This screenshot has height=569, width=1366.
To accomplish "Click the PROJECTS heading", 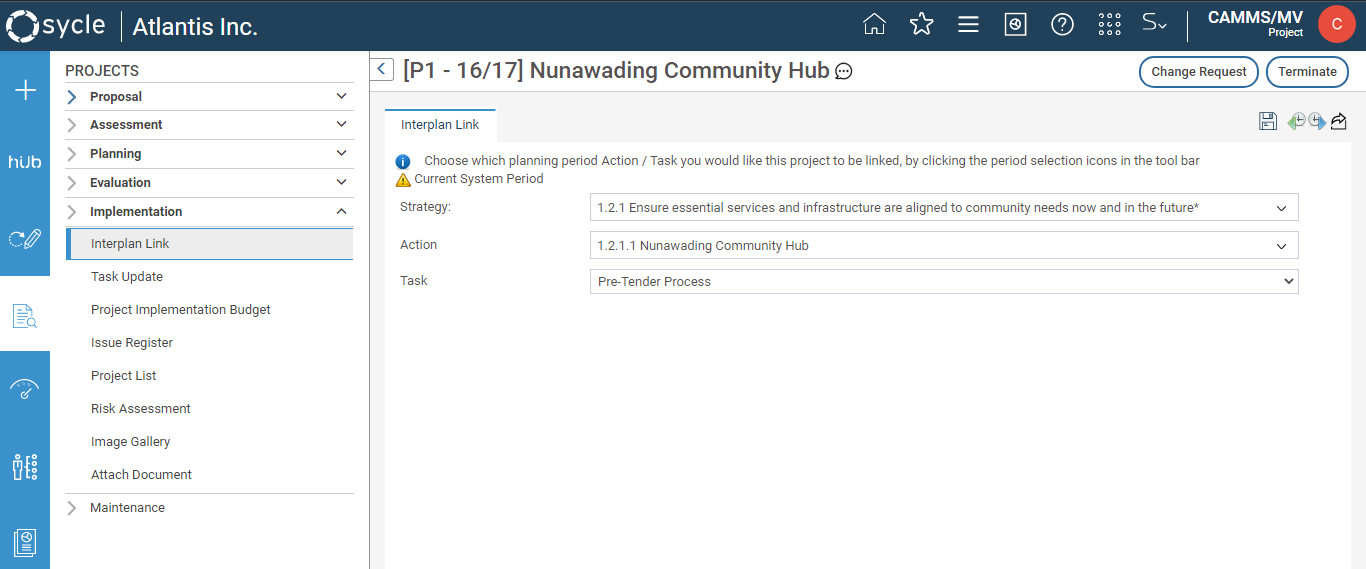I will [102, 71].
